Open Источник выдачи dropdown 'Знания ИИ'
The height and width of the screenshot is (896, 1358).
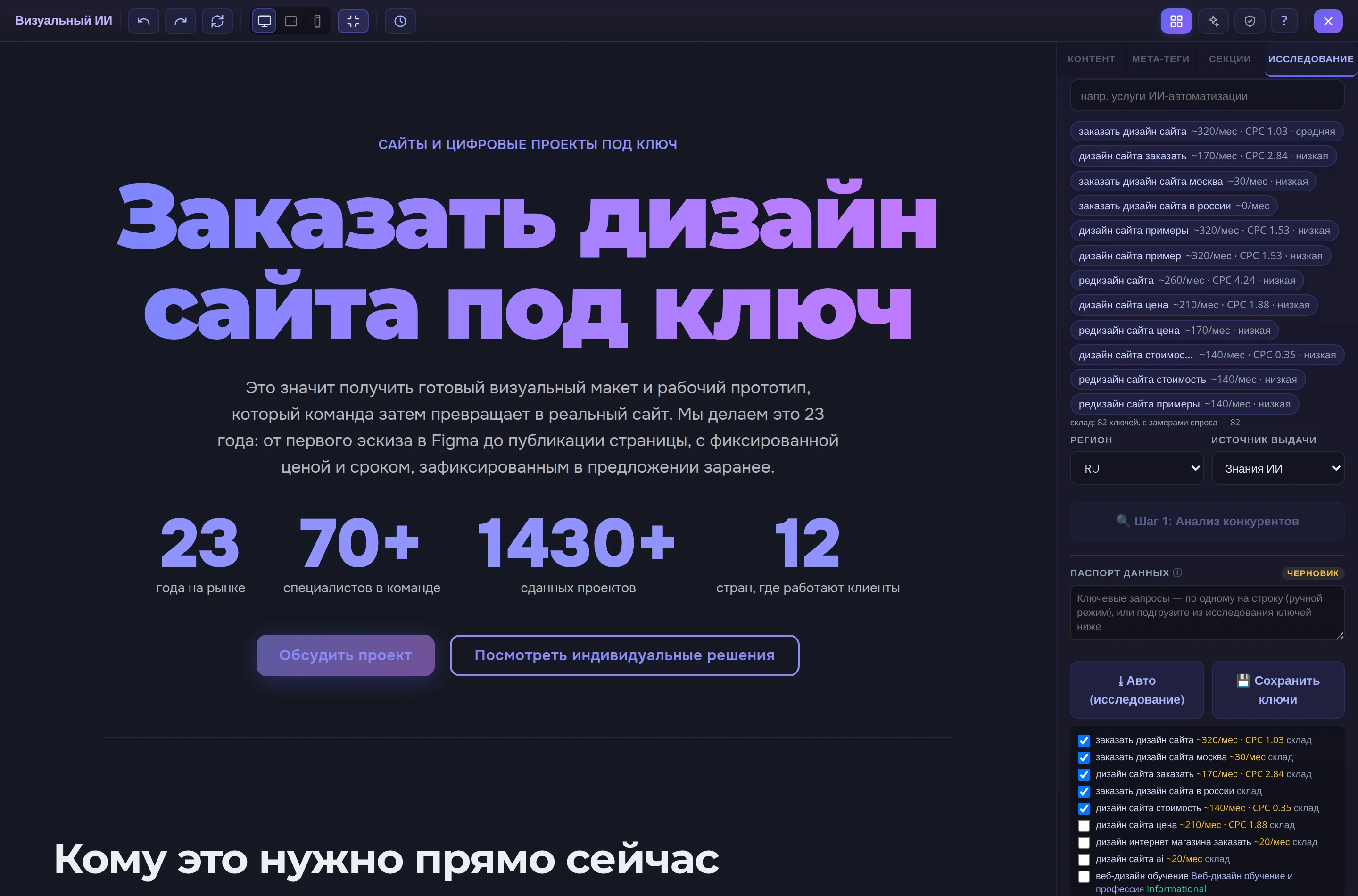[1278, 468]
